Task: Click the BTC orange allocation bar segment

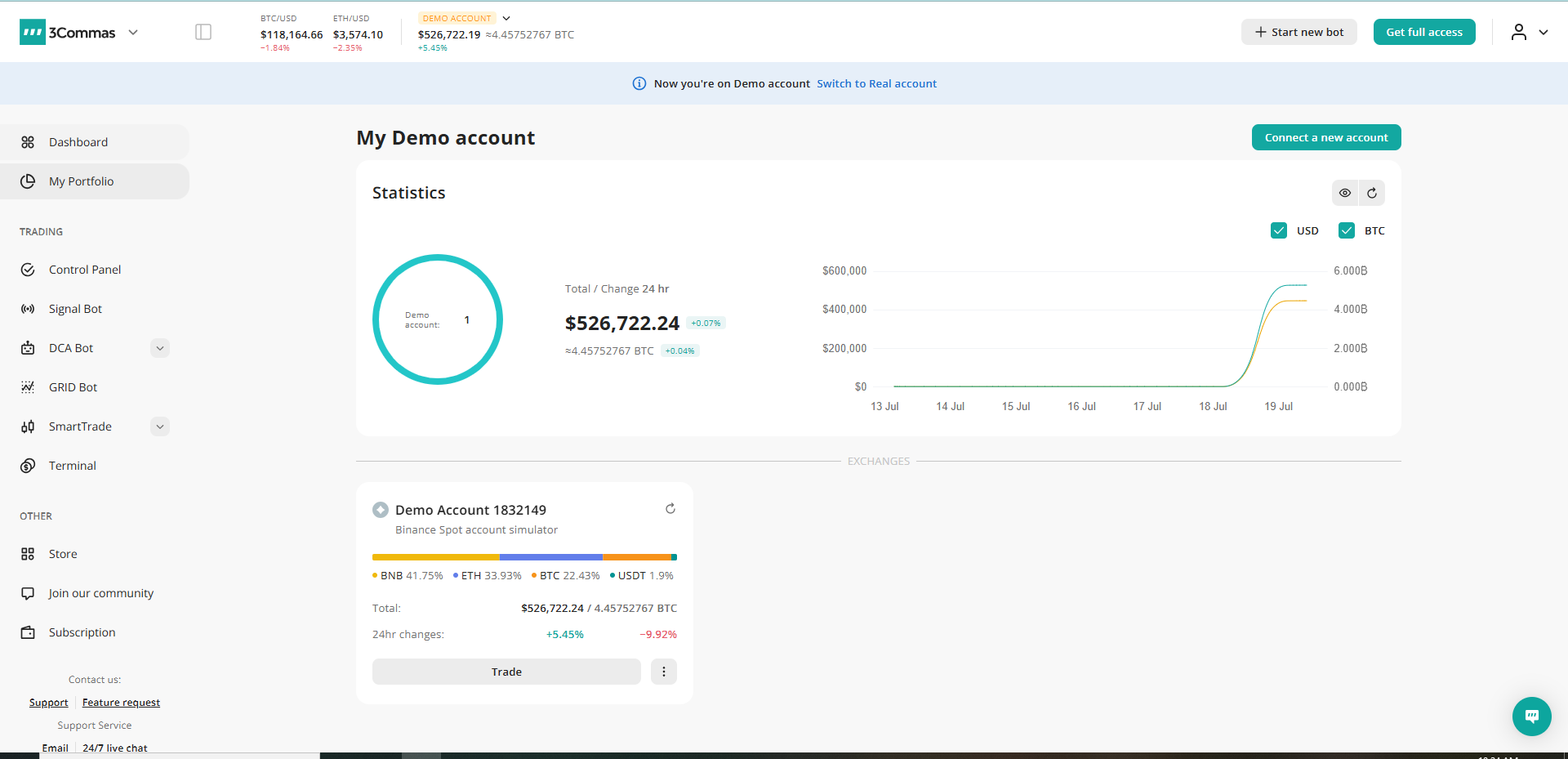Action: [637, 557]
